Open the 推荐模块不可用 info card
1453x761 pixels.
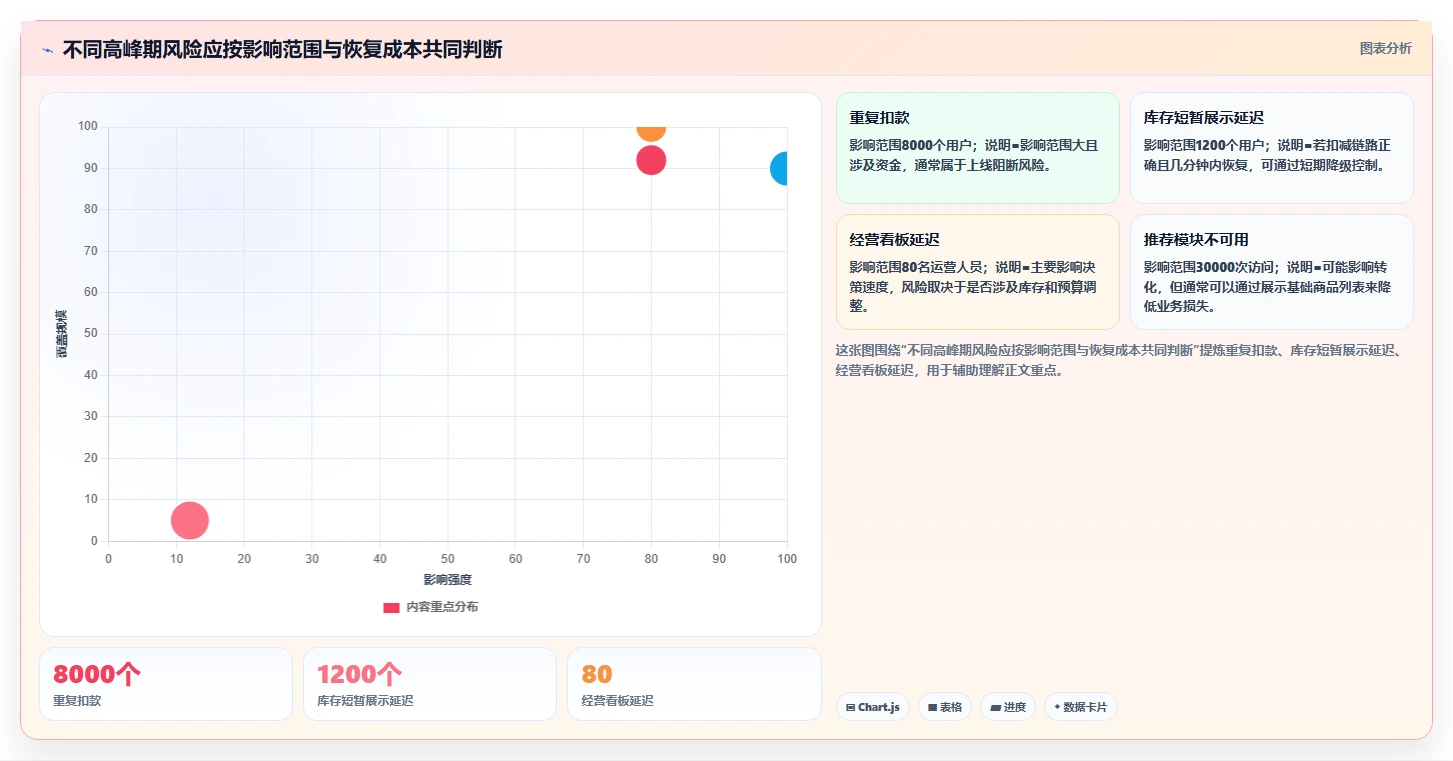pos(1271,272)
